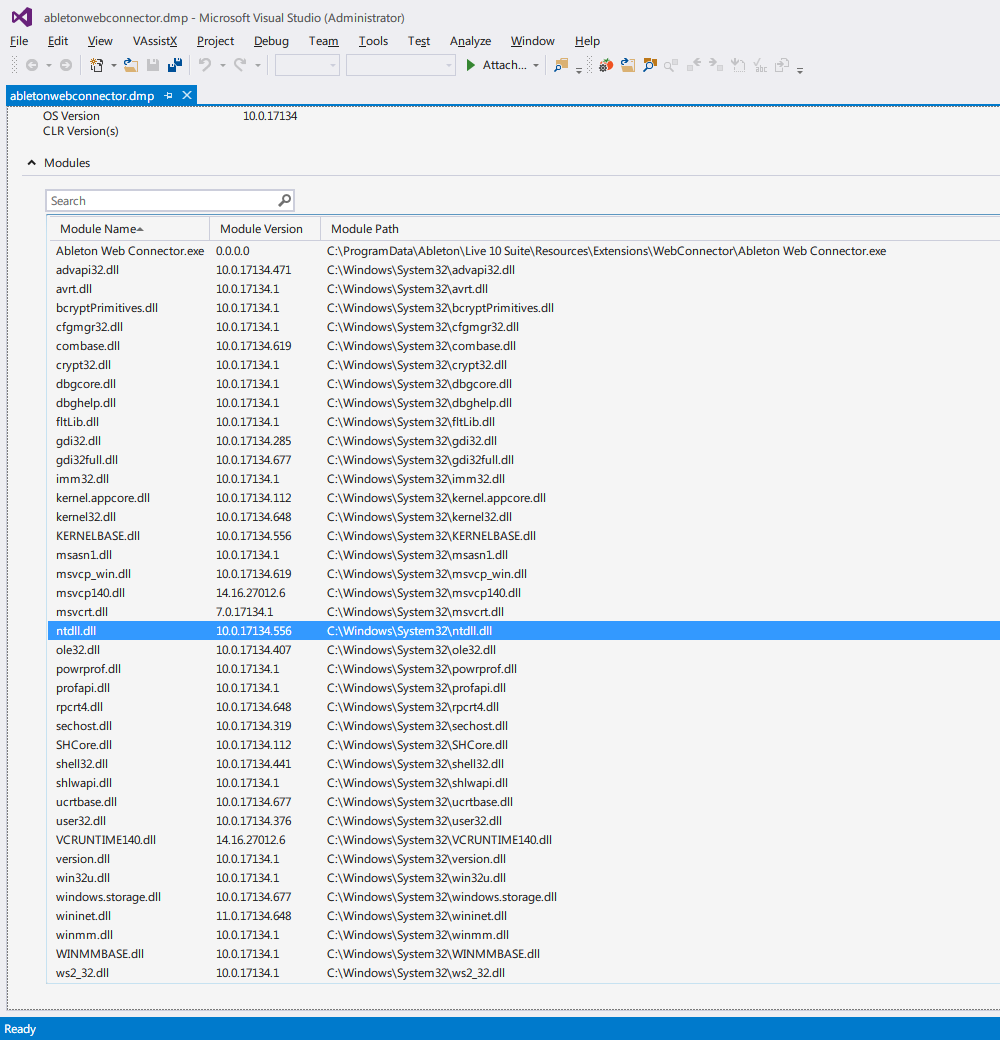The width and height of the screenshot is (1000, 1040).
Task: Select the kernel32.dll module row
Action: pos(524,517)
